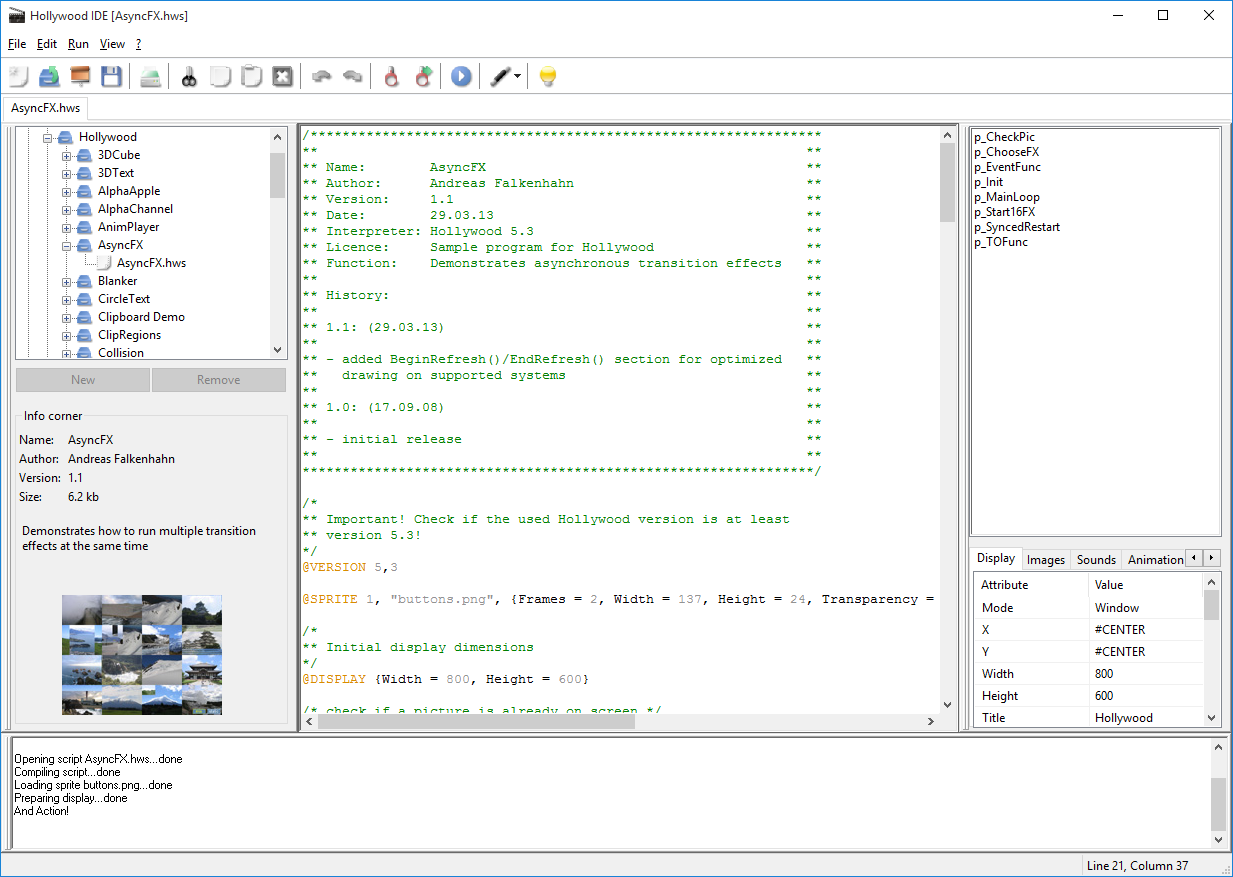Click the printer icon in toolbar
1233x877 pixels.
pos(150,76)
